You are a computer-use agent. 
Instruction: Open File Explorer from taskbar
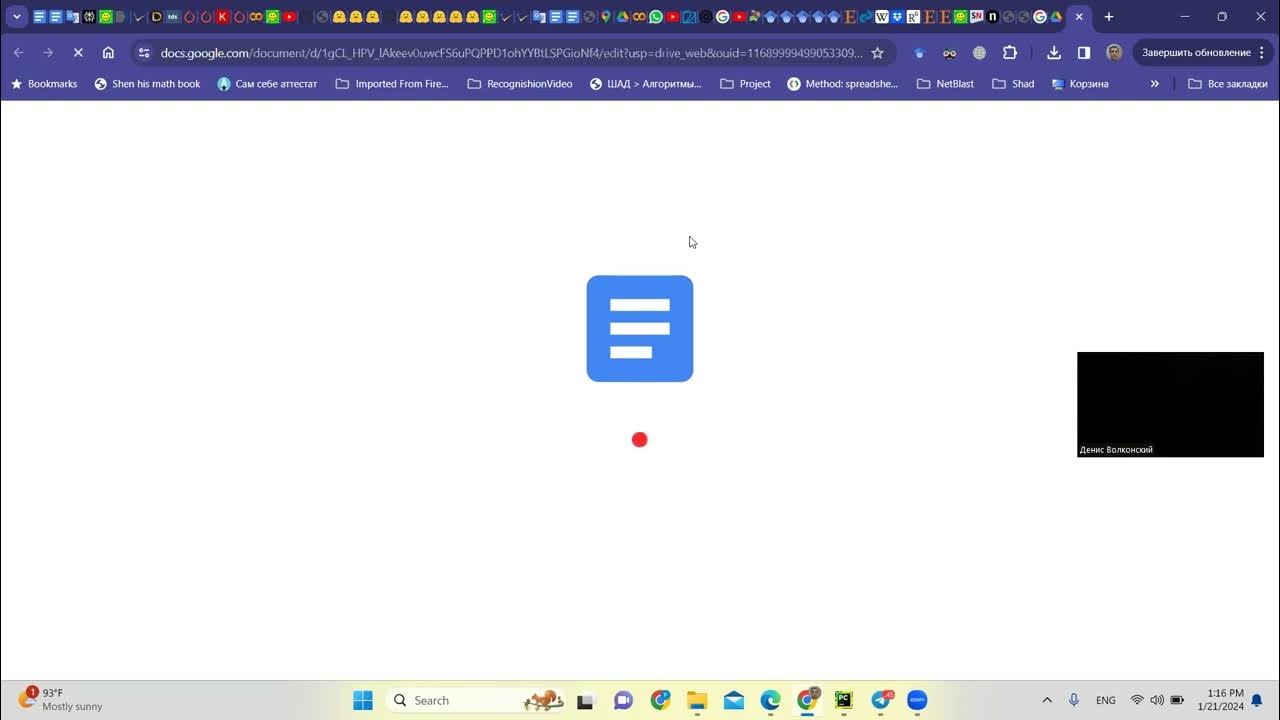point(697,700)
